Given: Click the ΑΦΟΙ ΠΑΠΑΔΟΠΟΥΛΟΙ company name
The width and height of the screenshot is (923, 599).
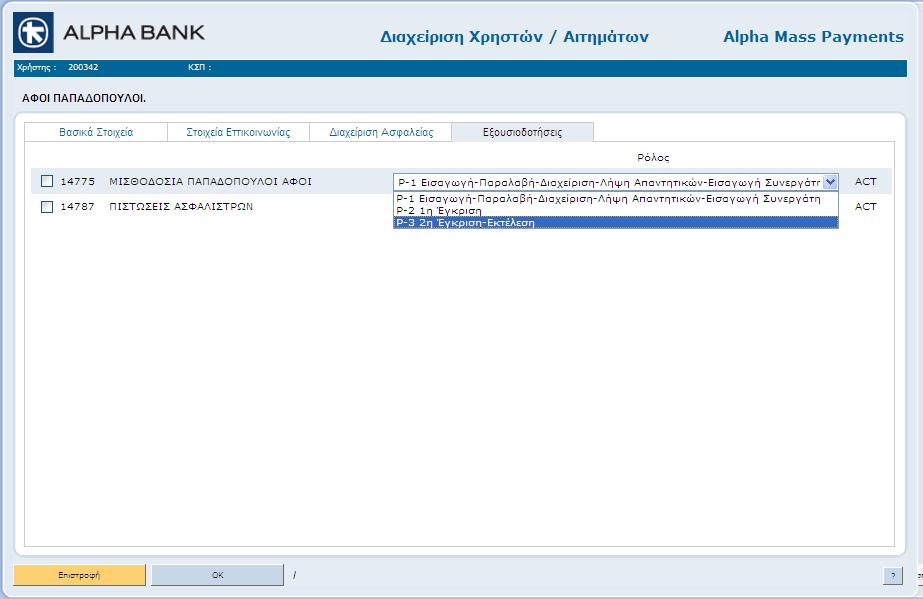Looking at the screenshot, I should click(x=84, y=98).
